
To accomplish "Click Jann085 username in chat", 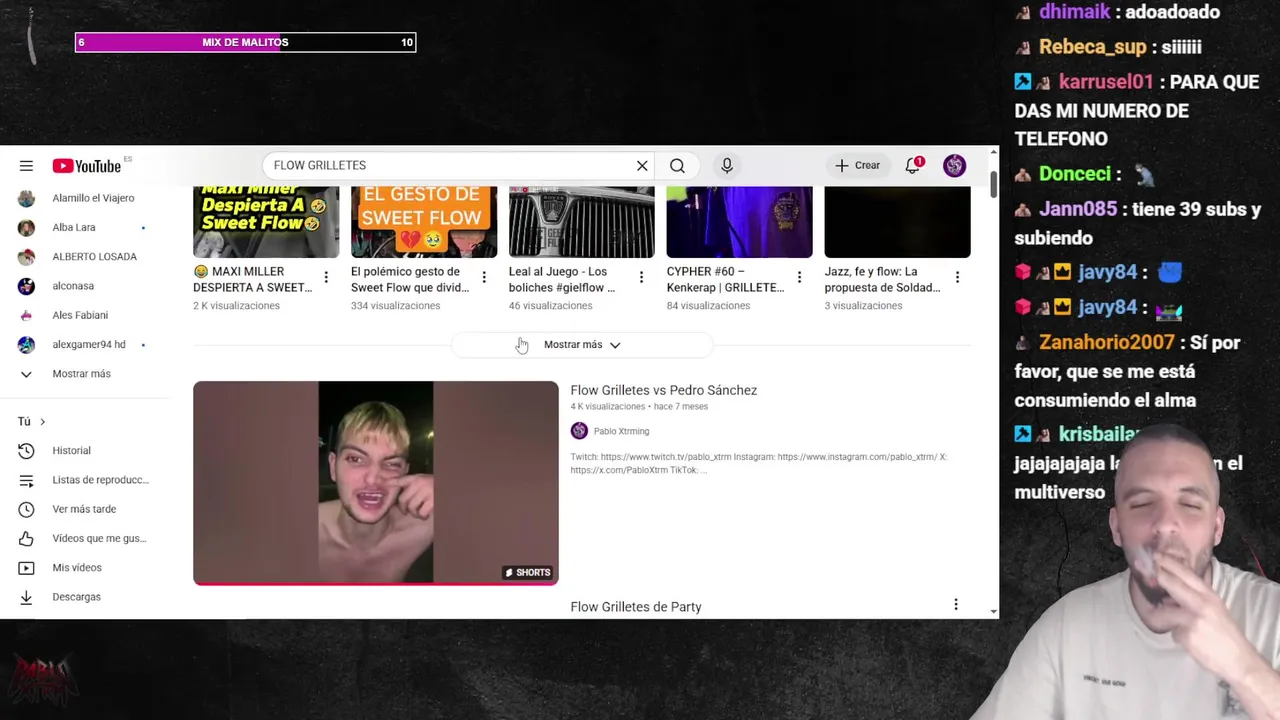I will 1078,210.
